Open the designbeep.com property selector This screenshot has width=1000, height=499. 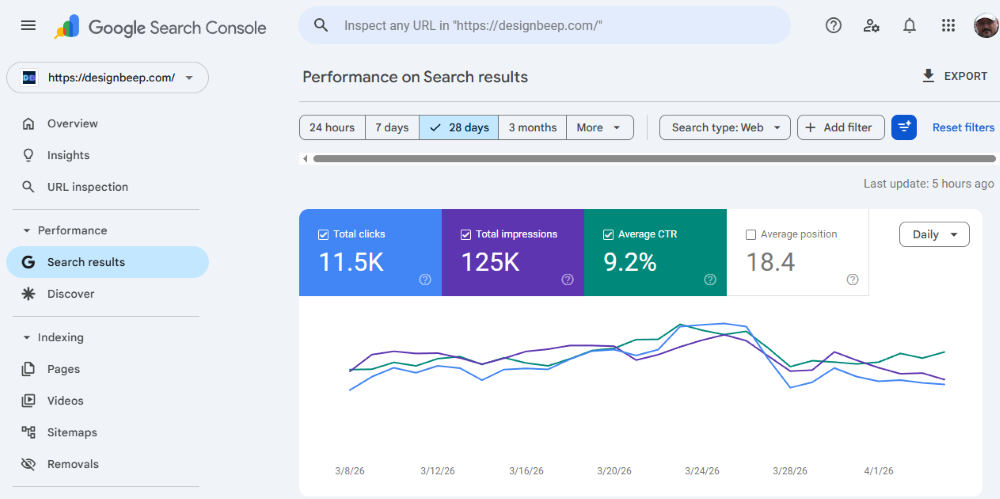(x=107, y=77)
